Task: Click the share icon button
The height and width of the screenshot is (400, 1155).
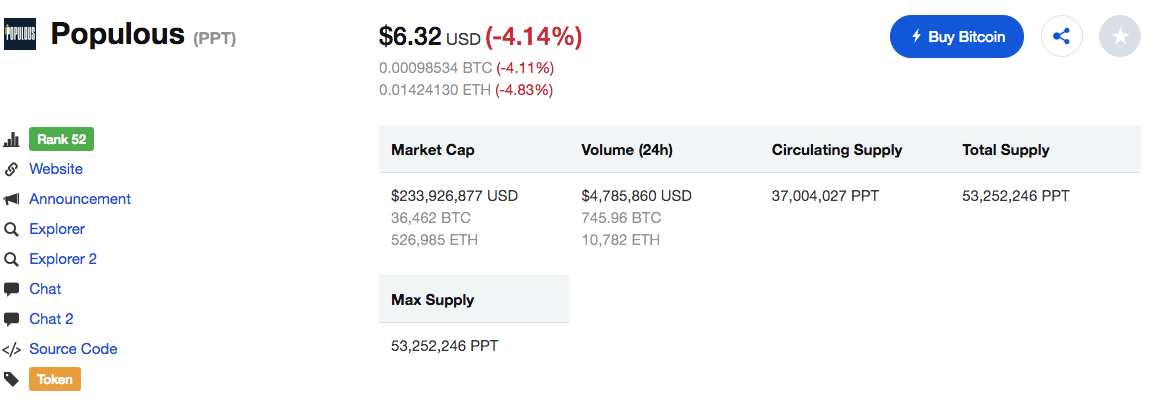Action: tap(1062, 37)
